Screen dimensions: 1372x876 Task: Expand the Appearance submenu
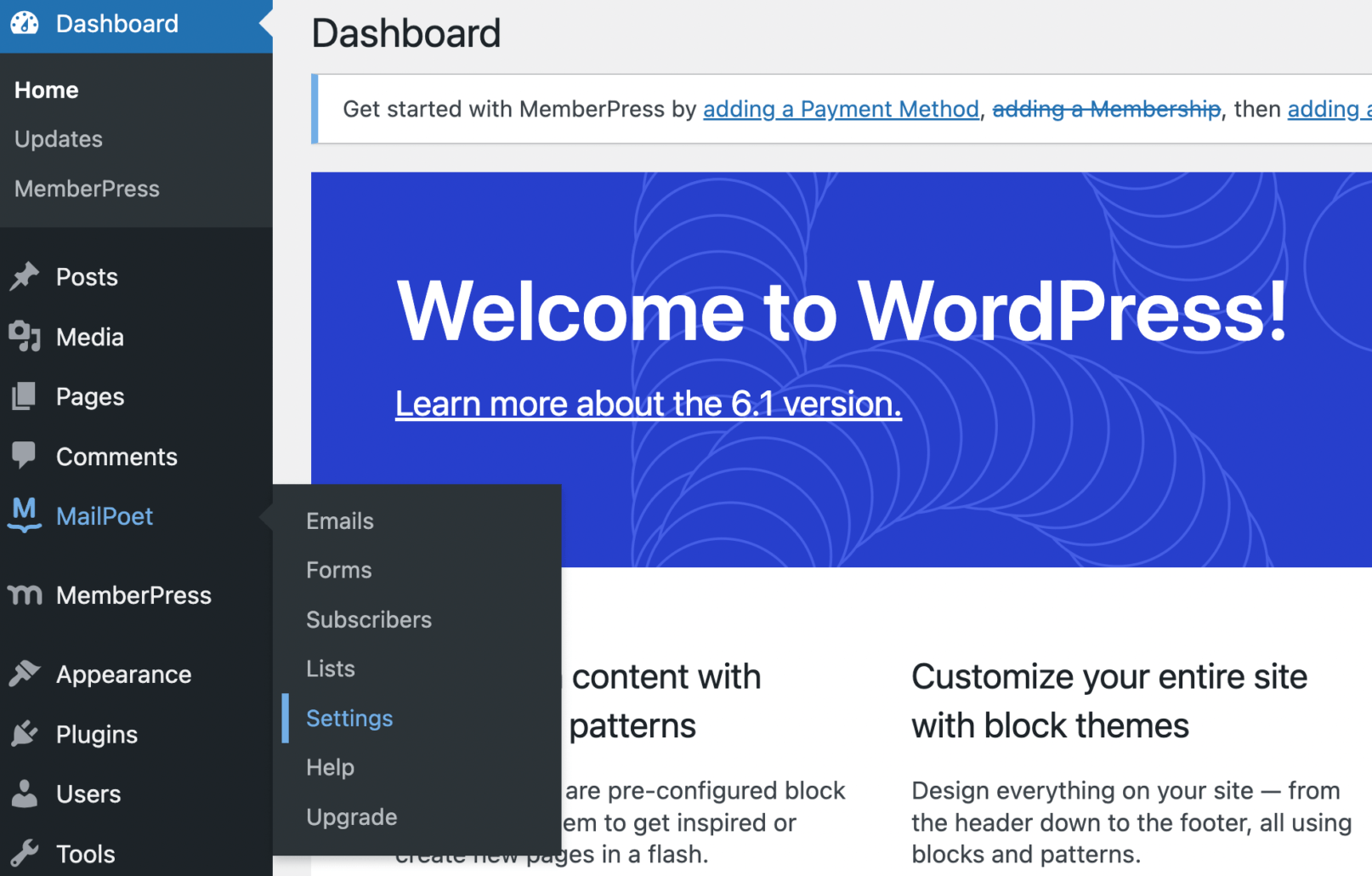click(123, 674)
